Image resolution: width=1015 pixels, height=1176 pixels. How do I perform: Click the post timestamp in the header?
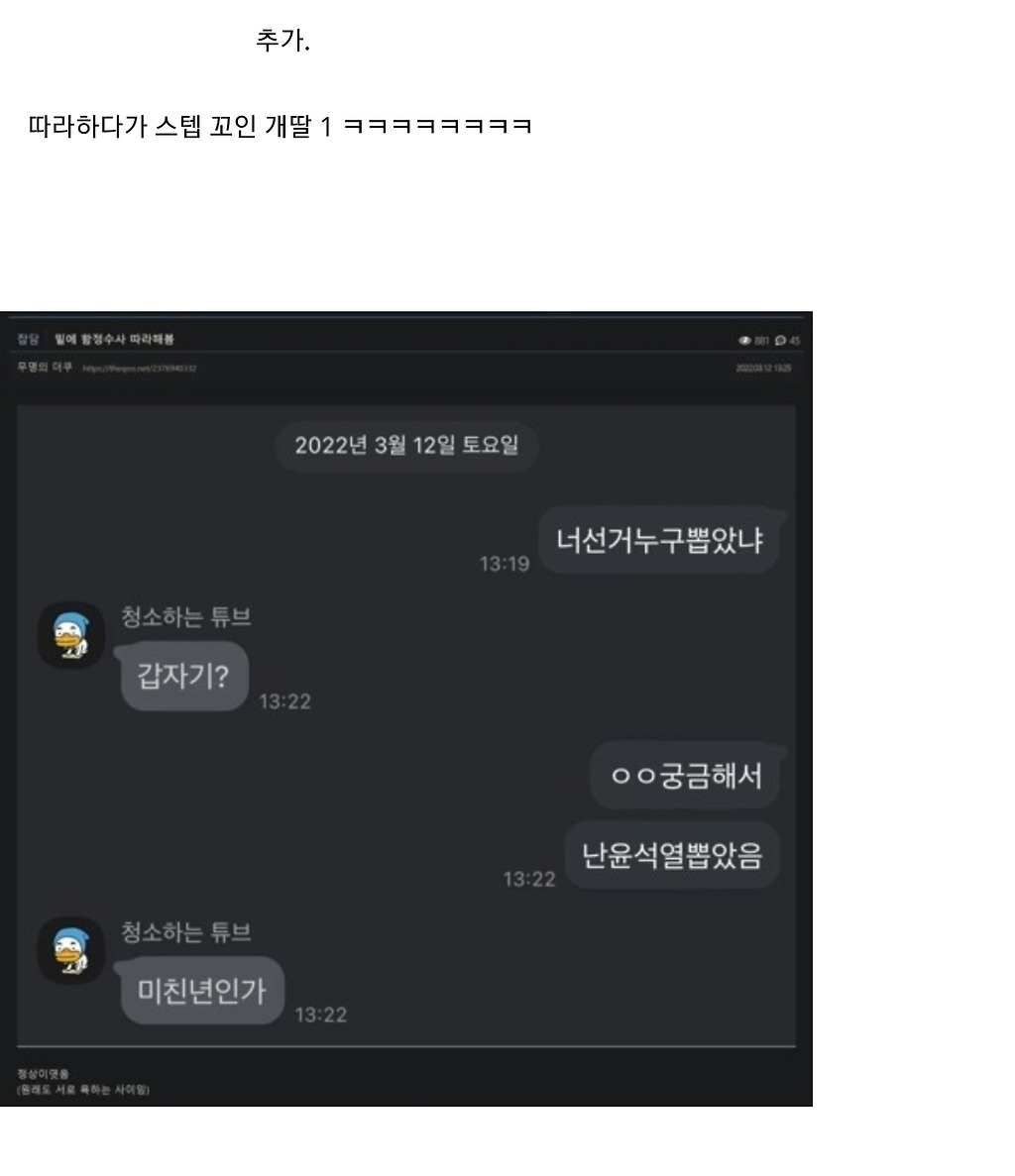tap(763, 369)
